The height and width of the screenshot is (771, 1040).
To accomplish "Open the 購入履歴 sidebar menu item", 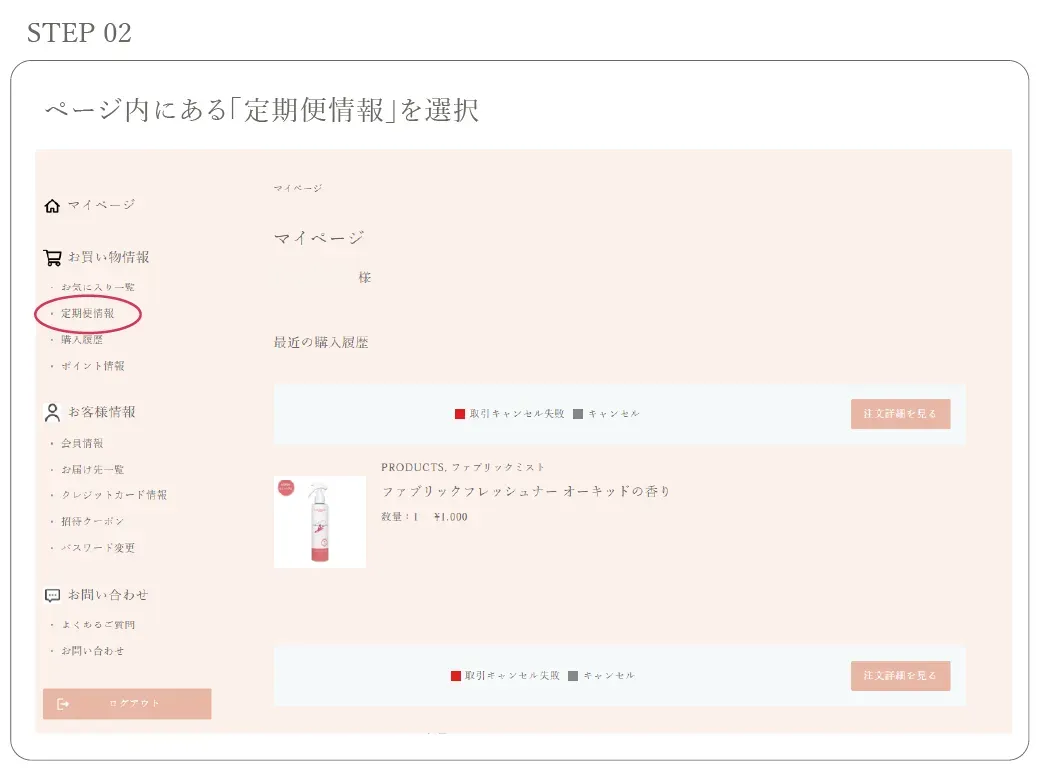I will (83, 339).
